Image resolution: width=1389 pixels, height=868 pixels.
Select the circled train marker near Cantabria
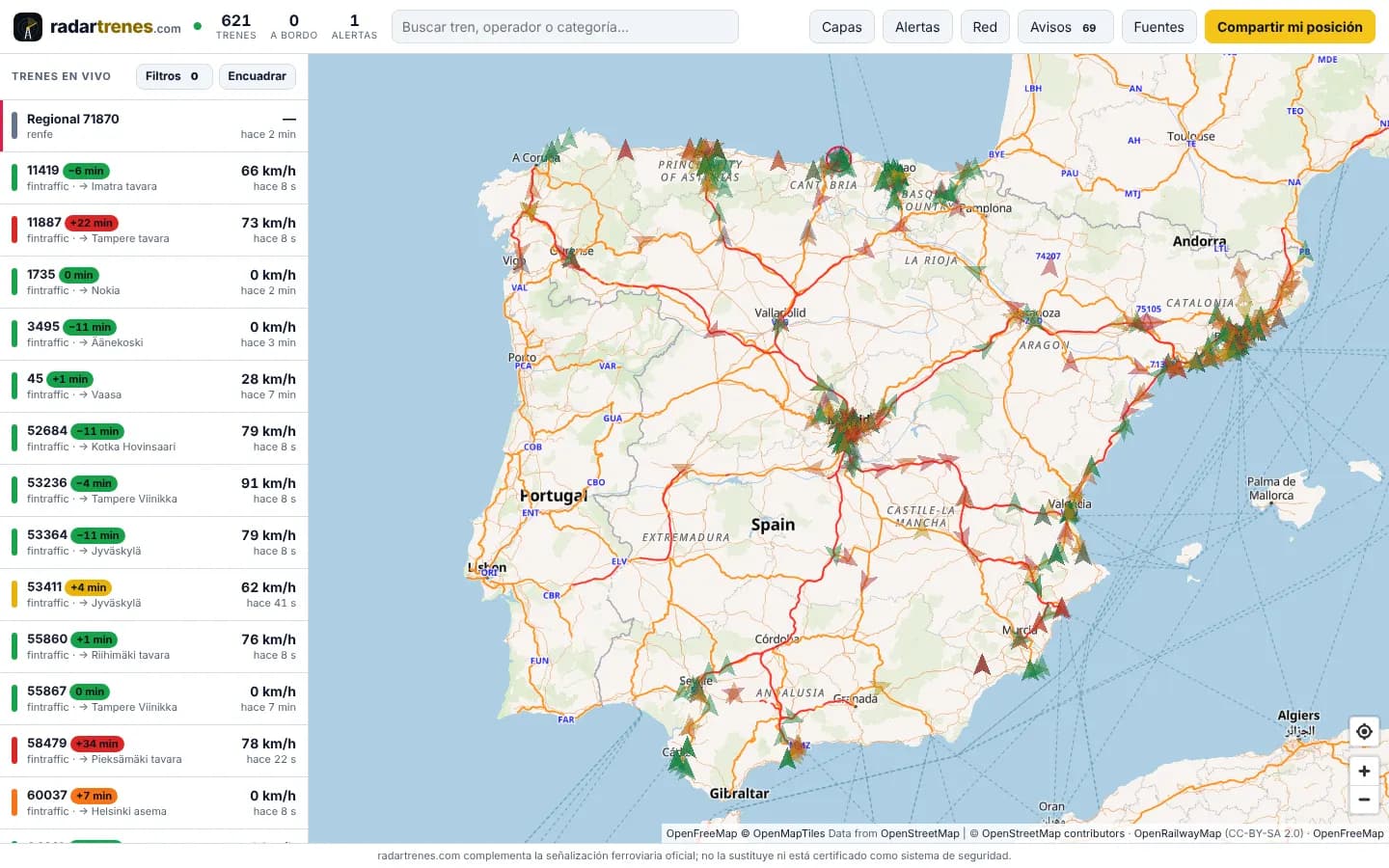tap(838, 158)
